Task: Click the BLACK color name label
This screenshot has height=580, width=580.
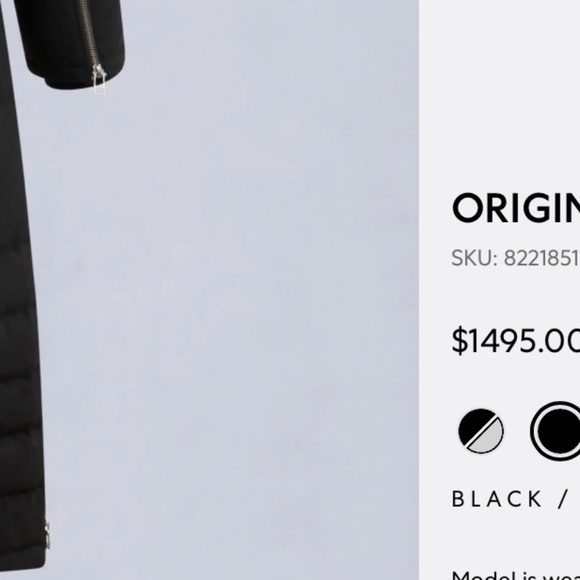Action: click(x=496, y=499)
